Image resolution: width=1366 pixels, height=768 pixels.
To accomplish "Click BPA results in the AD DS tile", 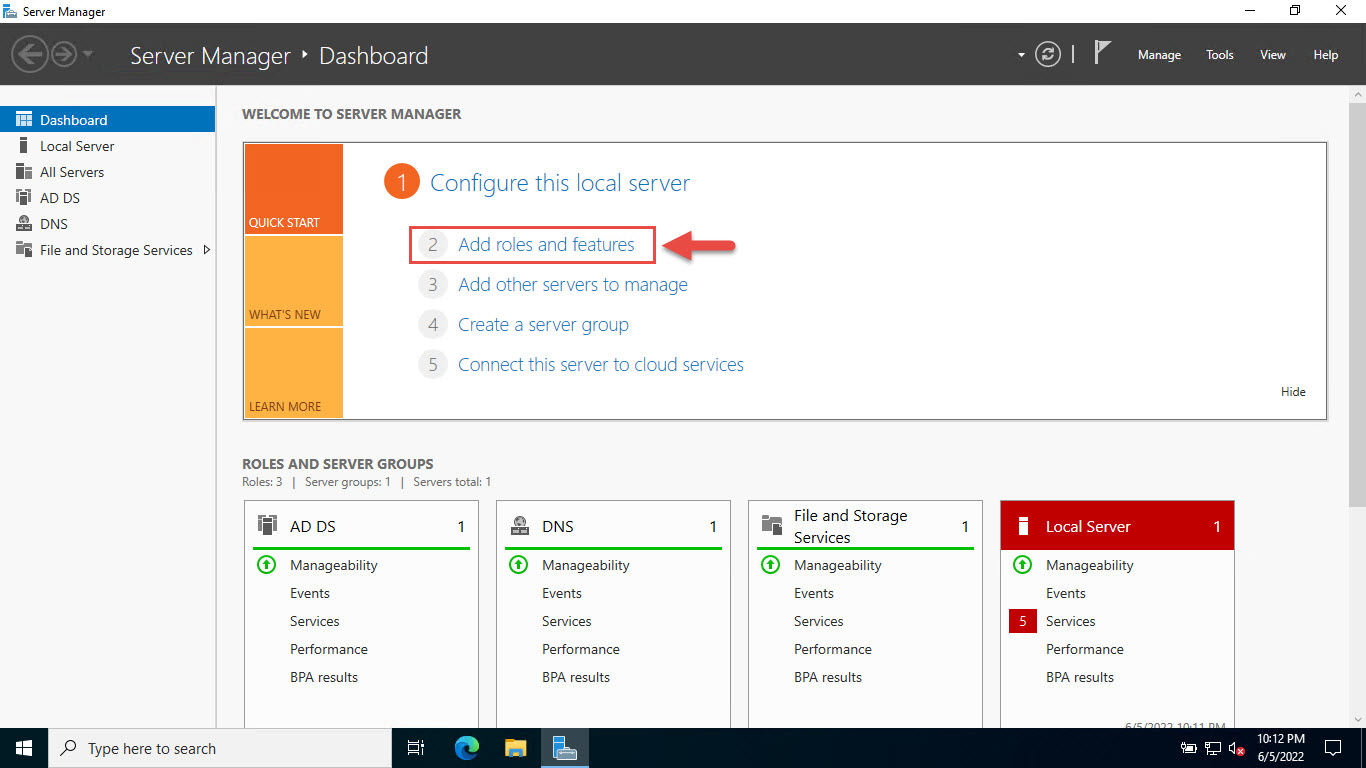I will (x=324, y=677).
